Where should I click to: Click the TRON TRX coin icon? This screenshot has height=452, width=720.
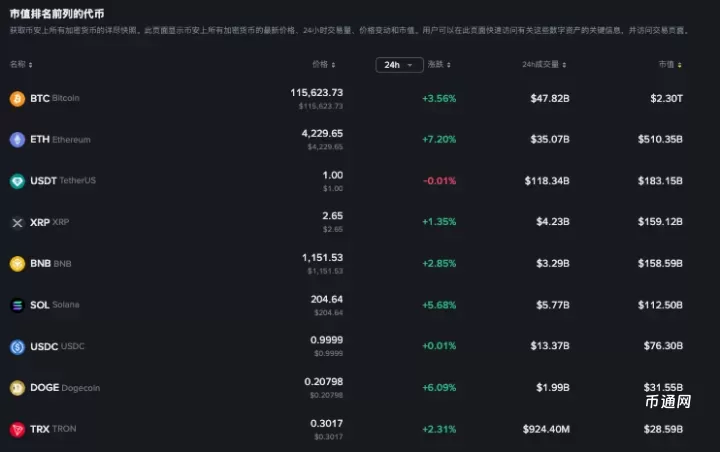click(x=17, y=429)
